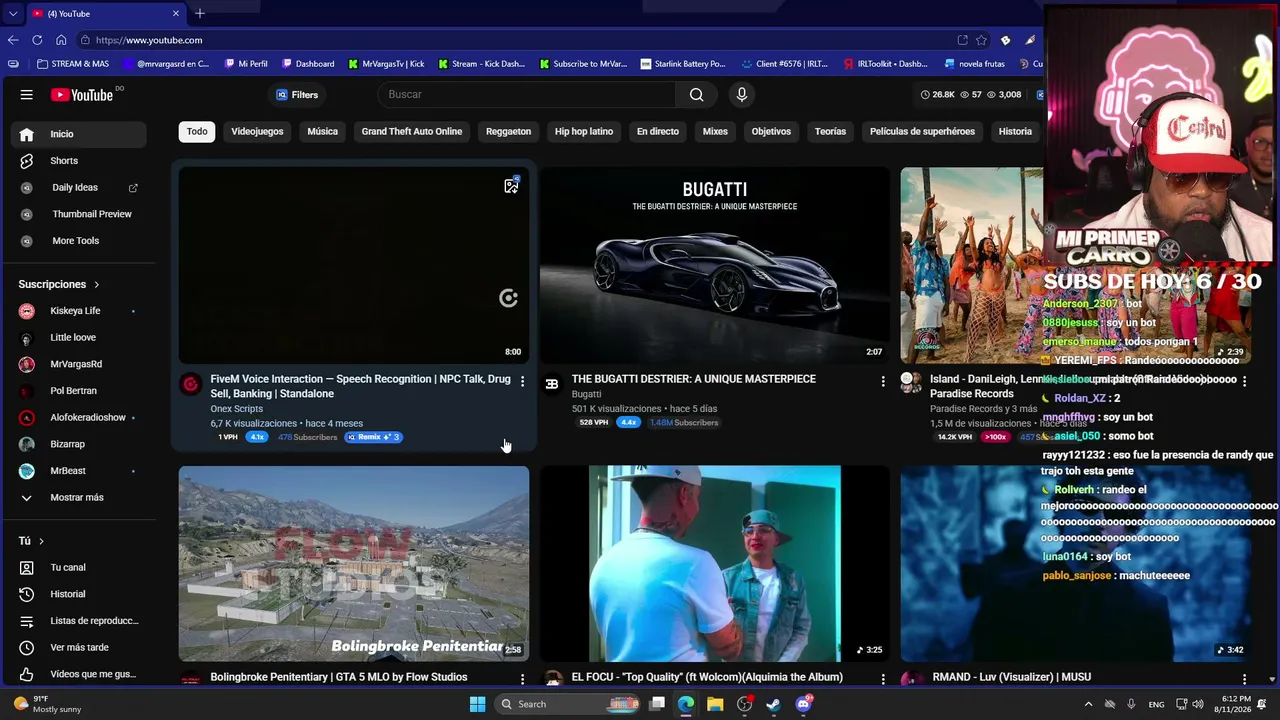This screenshot has height=720, width=1280.
Task: Filter videos by Reggaeton
Action: [x=508, y=132]
